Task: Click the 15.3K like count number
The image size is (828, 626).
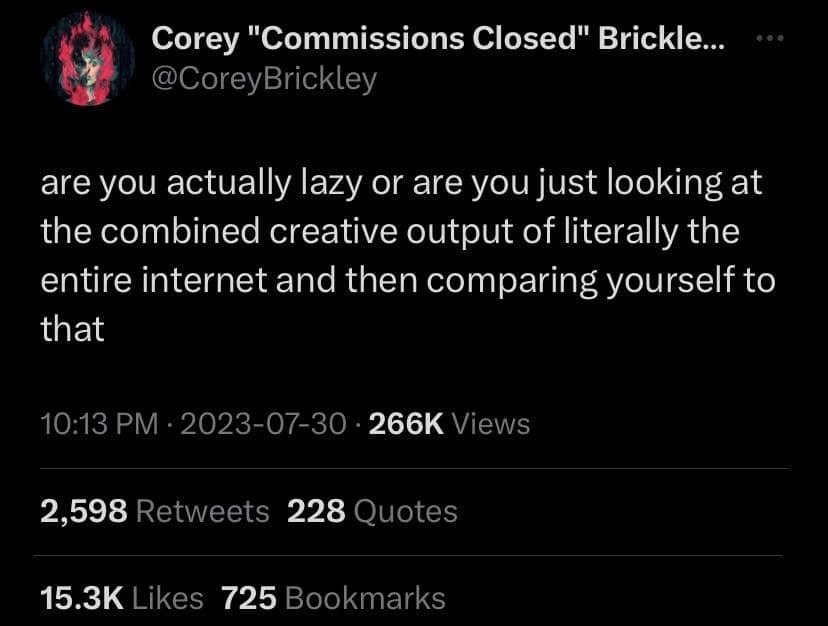Action: (x=81, y=598)
